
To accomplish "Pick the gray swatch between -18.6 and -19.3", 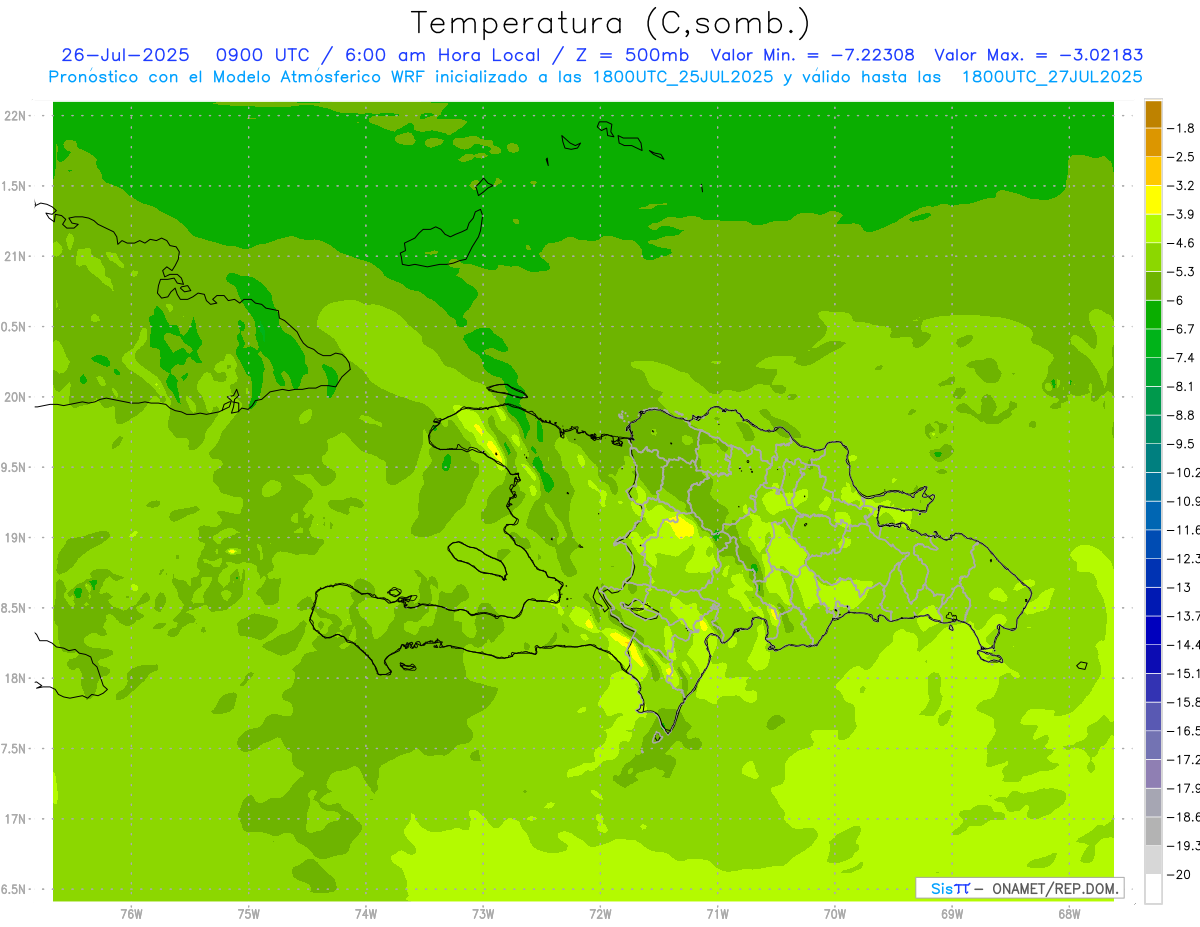I will [x=1153, y=832].
